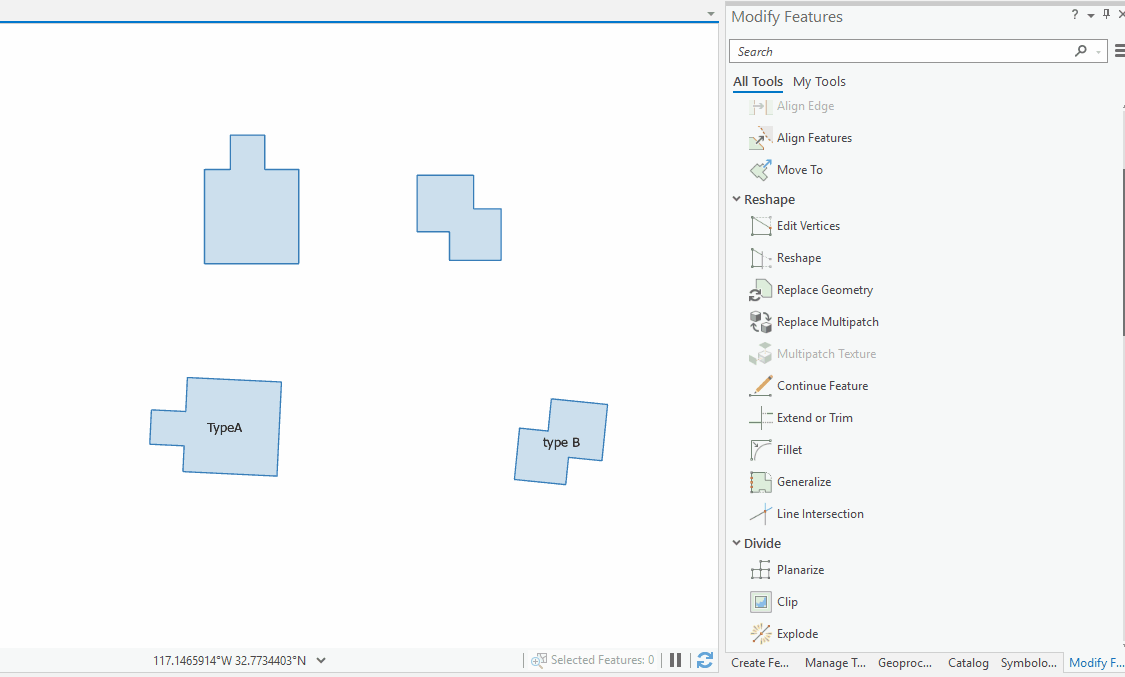Screen dimensions: 1125x677
Task: Open the Planarize tool
Action: click(798, 569)
